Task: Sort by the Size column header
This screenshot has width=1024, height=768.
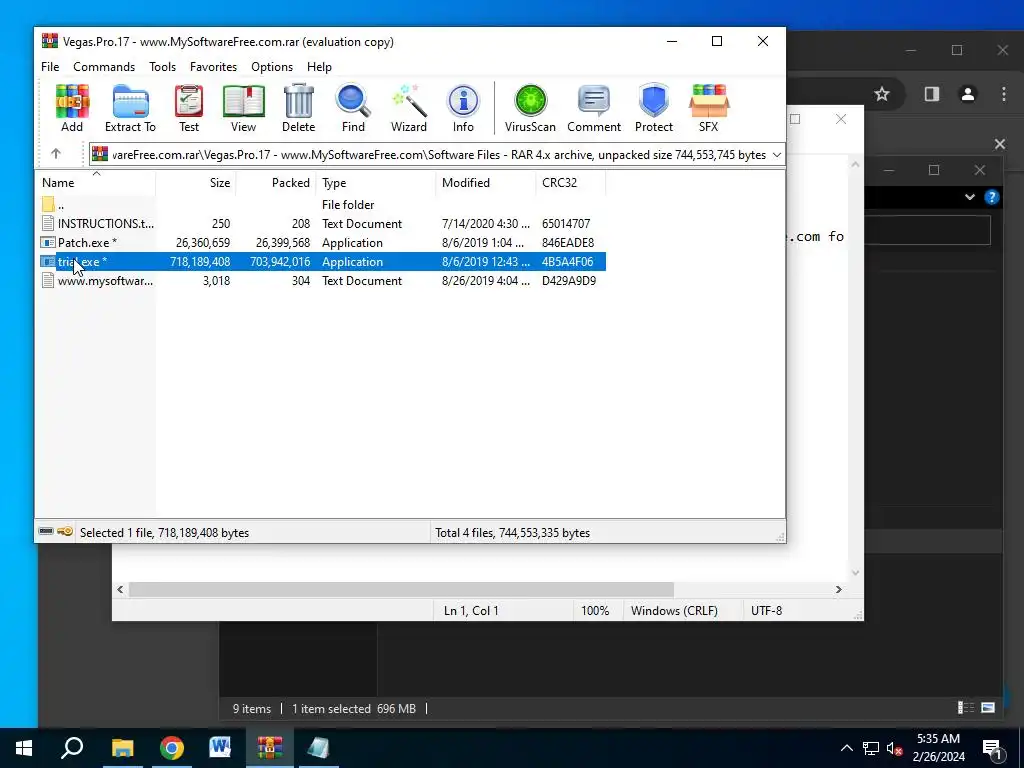Action: coord(196,182)
